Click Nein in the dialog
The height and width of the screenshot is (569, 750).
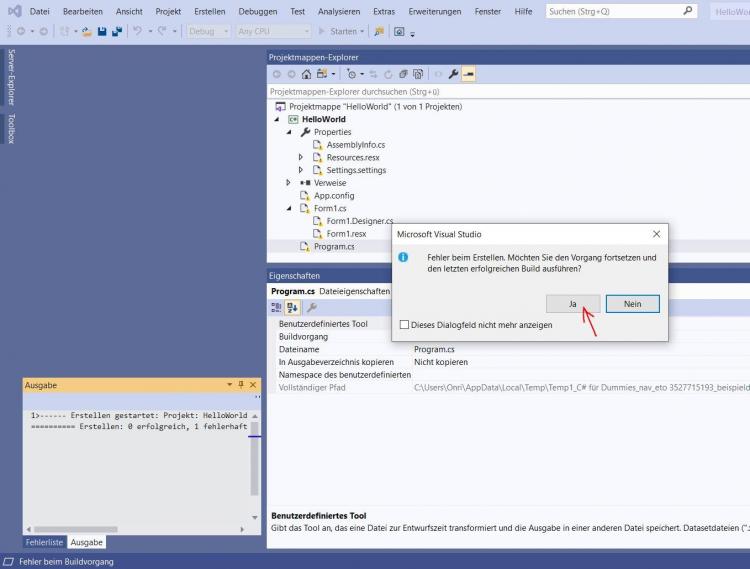pos(632,304)
